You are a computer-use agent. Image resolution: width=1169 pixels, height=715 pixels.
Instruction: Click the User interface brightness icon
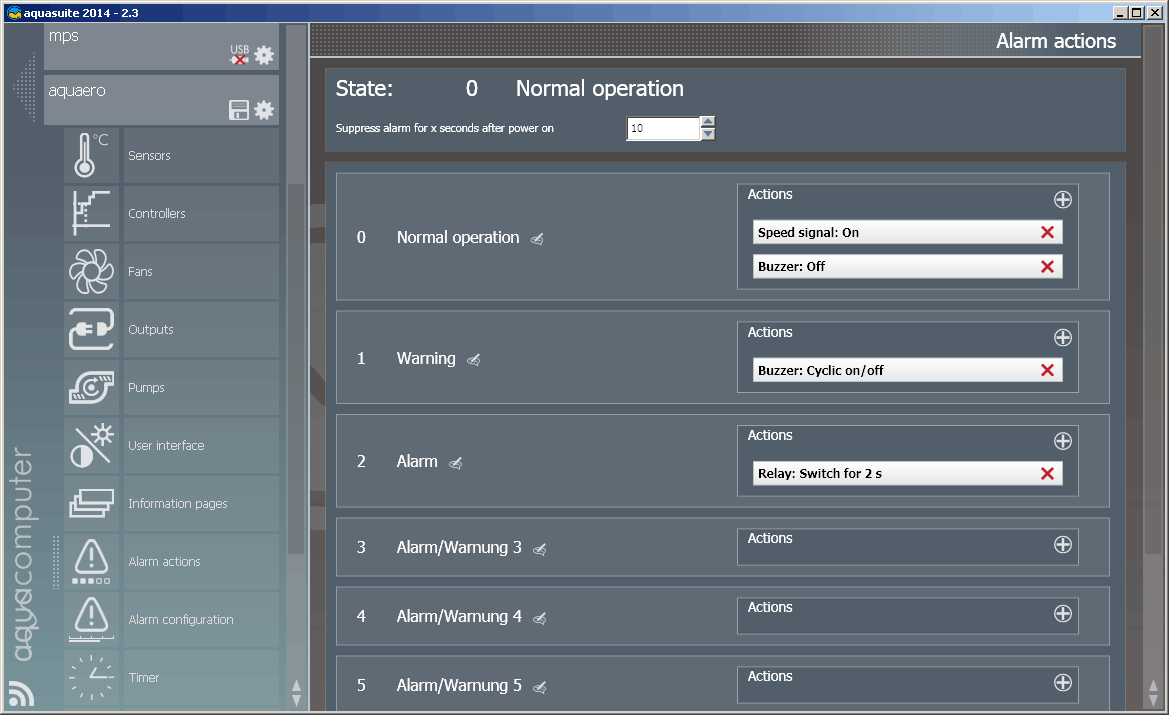click(x=92, y=445)
